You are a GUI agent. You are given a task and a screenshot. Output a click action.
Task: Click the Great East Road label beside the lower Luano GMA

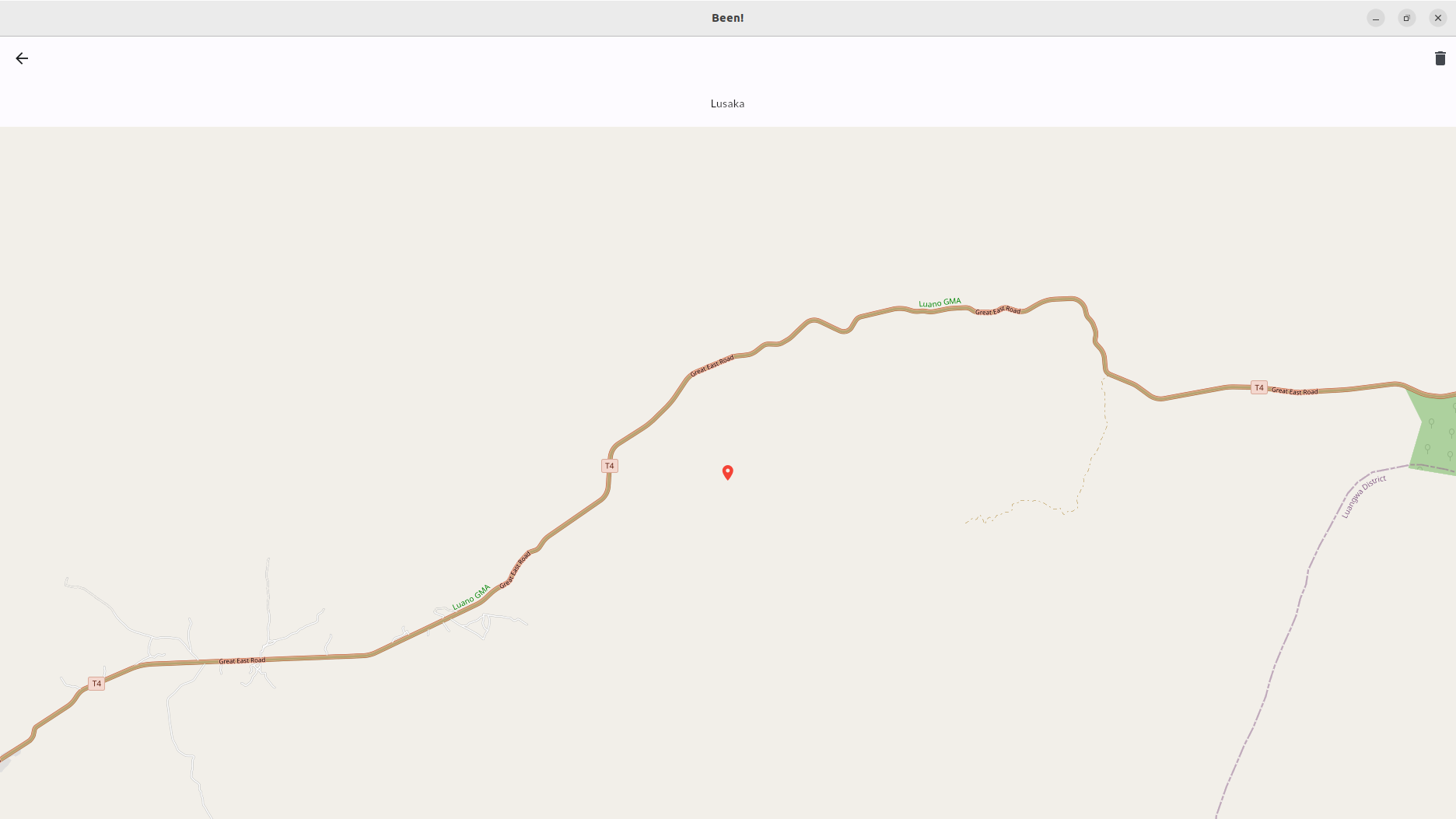tap(515, 569)
